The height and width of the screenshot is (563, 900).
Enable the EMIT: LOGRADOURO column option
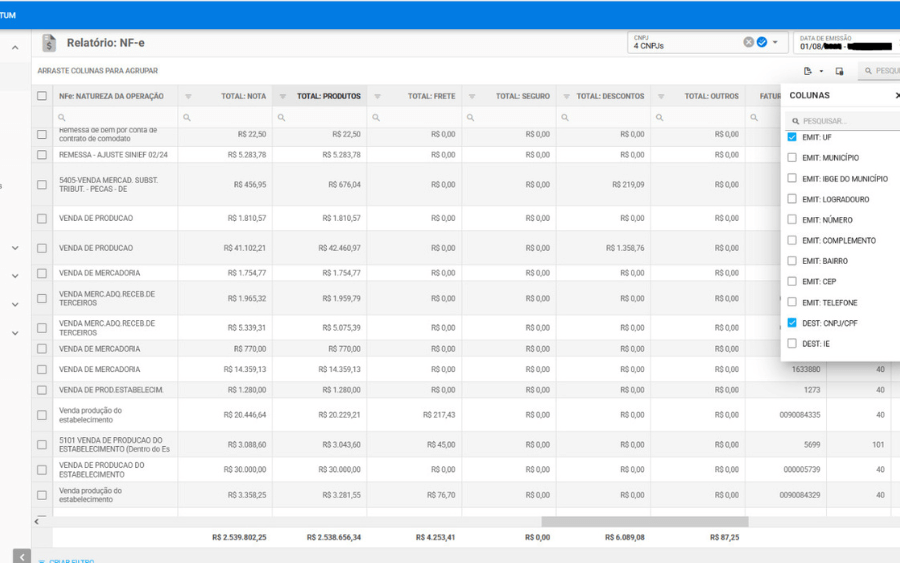(792, 199)
